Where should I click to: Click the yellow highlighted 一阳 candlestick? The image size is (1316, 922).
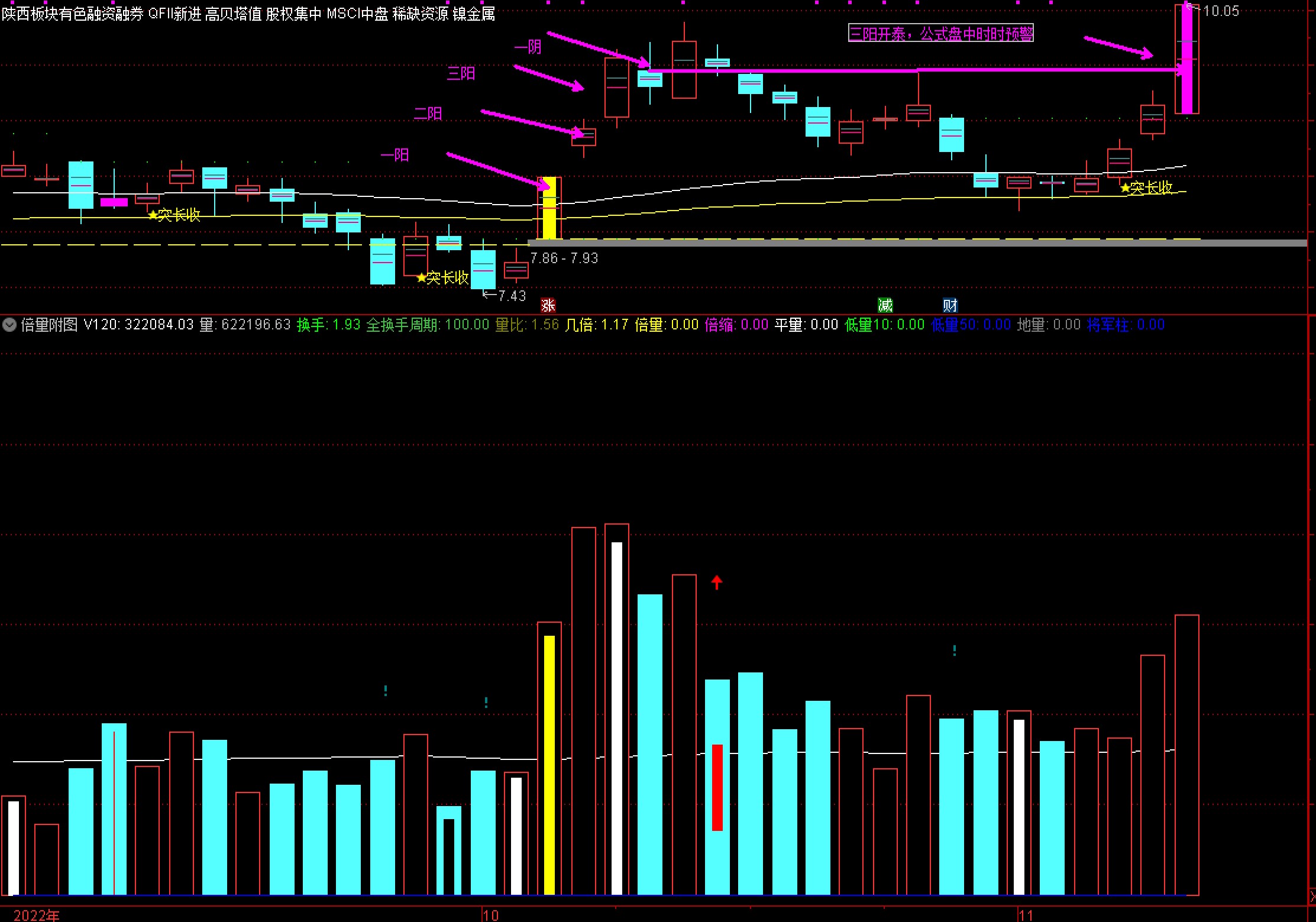click(549, 208)
